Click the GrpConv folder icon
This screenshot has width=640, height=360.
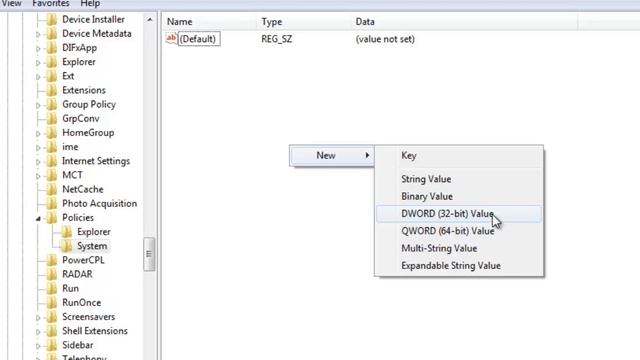(52, 118)
